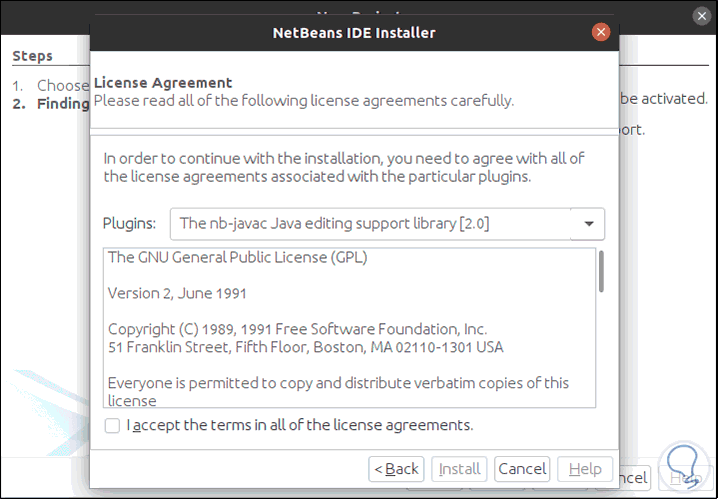Open the Plugins combo box
This screenshot has width=718, height=499.
370,223
